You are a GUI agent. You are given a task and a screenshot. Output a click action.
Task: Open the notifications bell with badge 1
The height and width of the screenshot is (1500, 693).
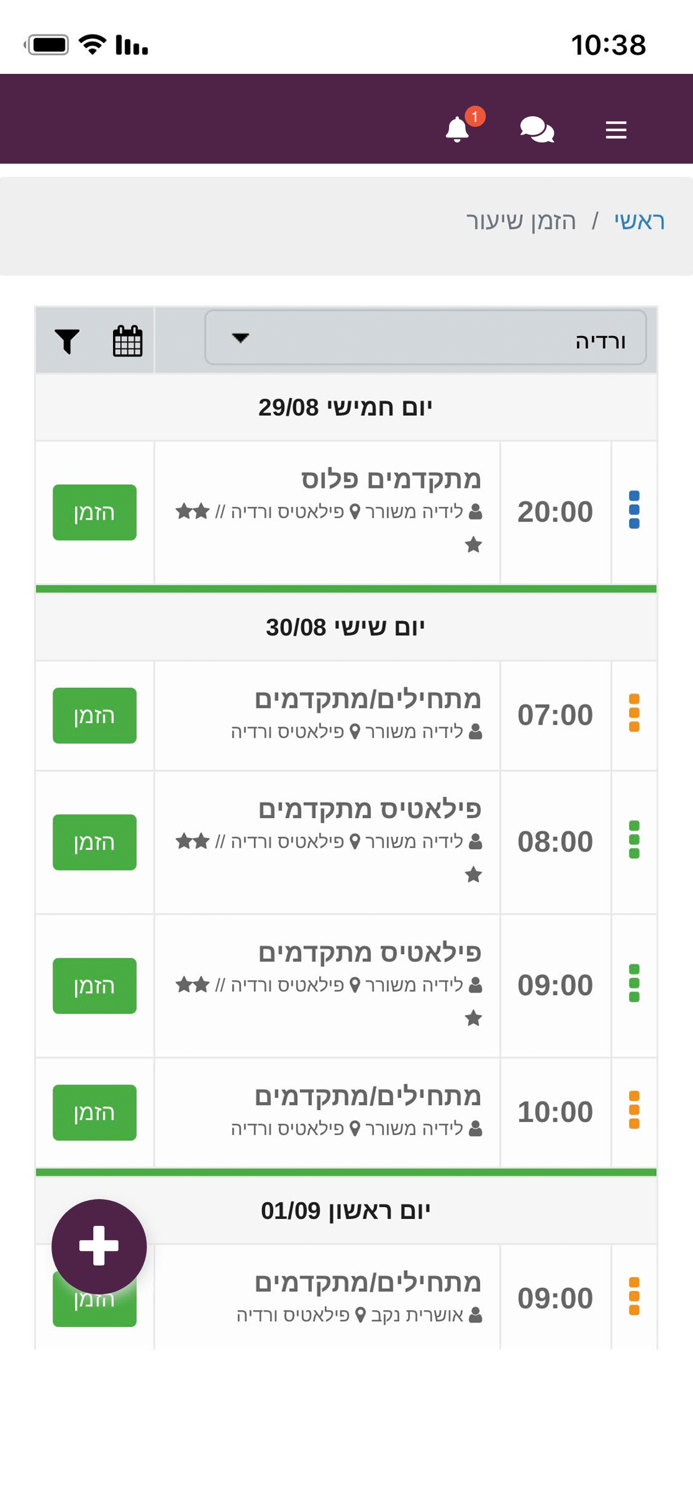click(456, 128)
